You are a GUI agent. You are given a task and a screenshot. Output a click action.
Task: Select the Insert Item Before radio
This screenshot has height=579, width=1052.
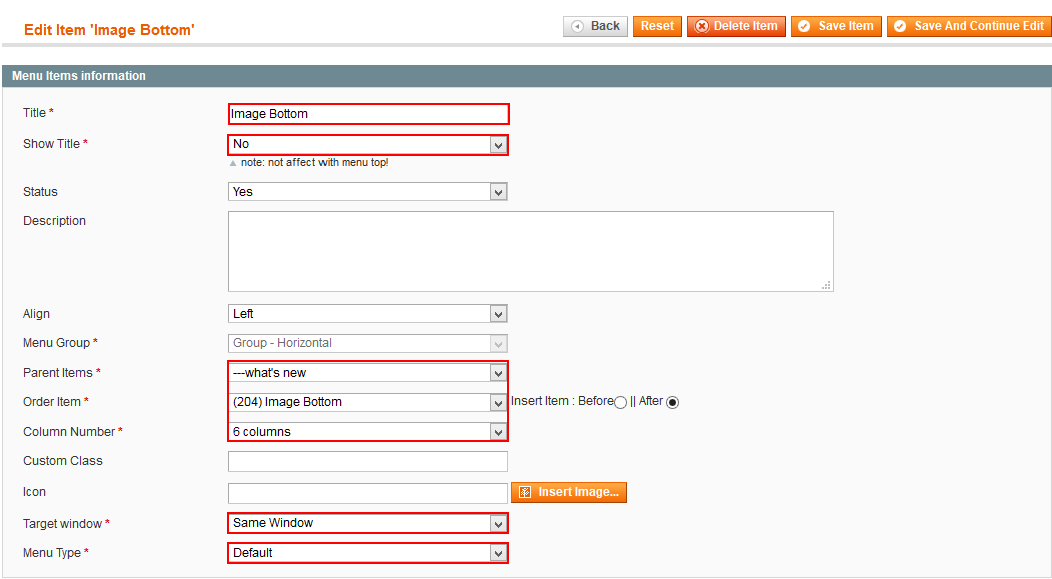(x=621, y=403)
